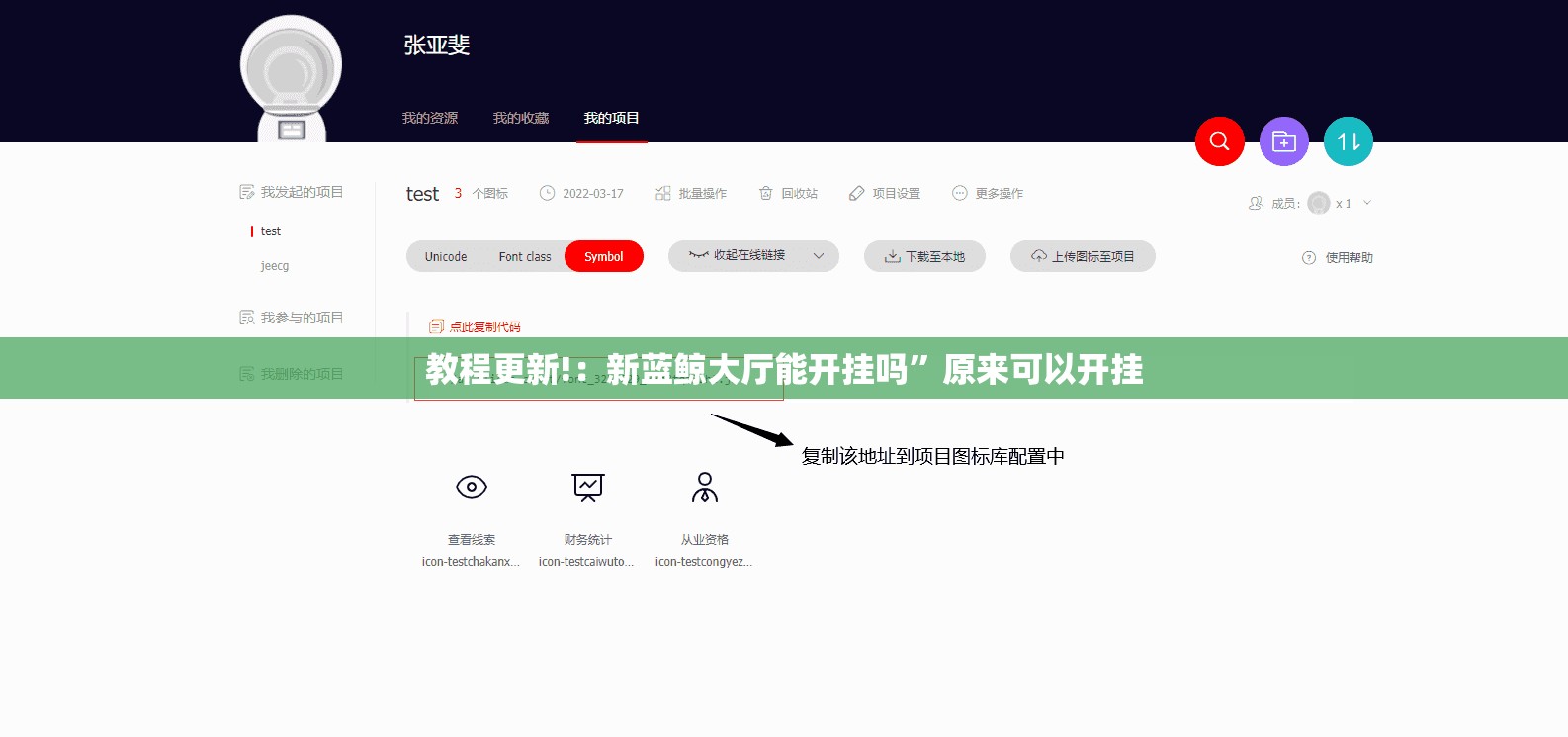Image resolution: width=1568 pixels, height=737 pixels.
Task: Expand 我参与的项目 section
Action: tap(292, 318)
